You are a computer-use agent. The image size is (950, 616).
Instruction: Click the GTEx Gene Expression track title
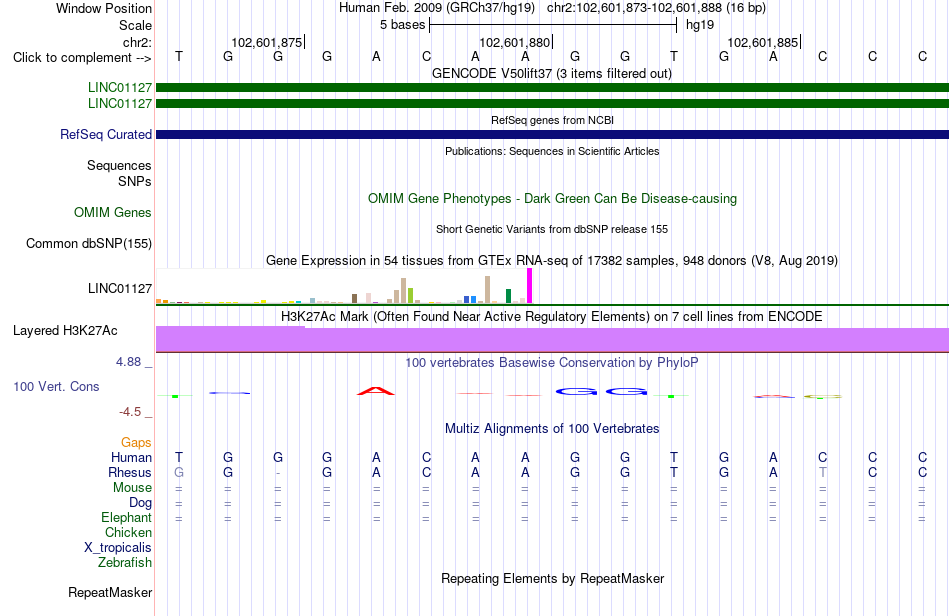[x=552, y=260]
